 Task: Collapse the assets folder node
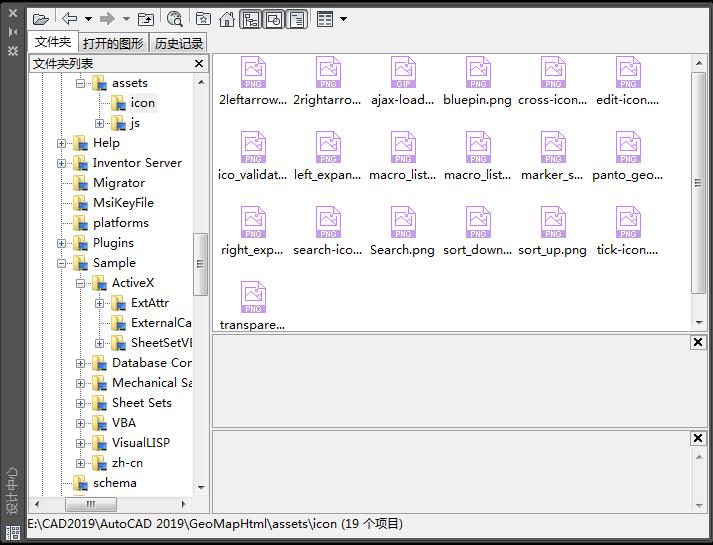80,83
